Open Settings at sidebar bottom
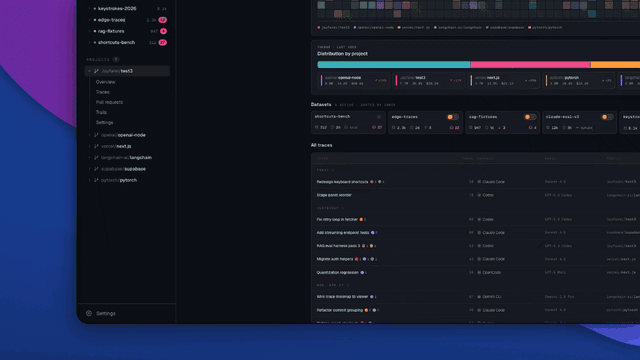 pyautogui.click(x=106, y=313)
